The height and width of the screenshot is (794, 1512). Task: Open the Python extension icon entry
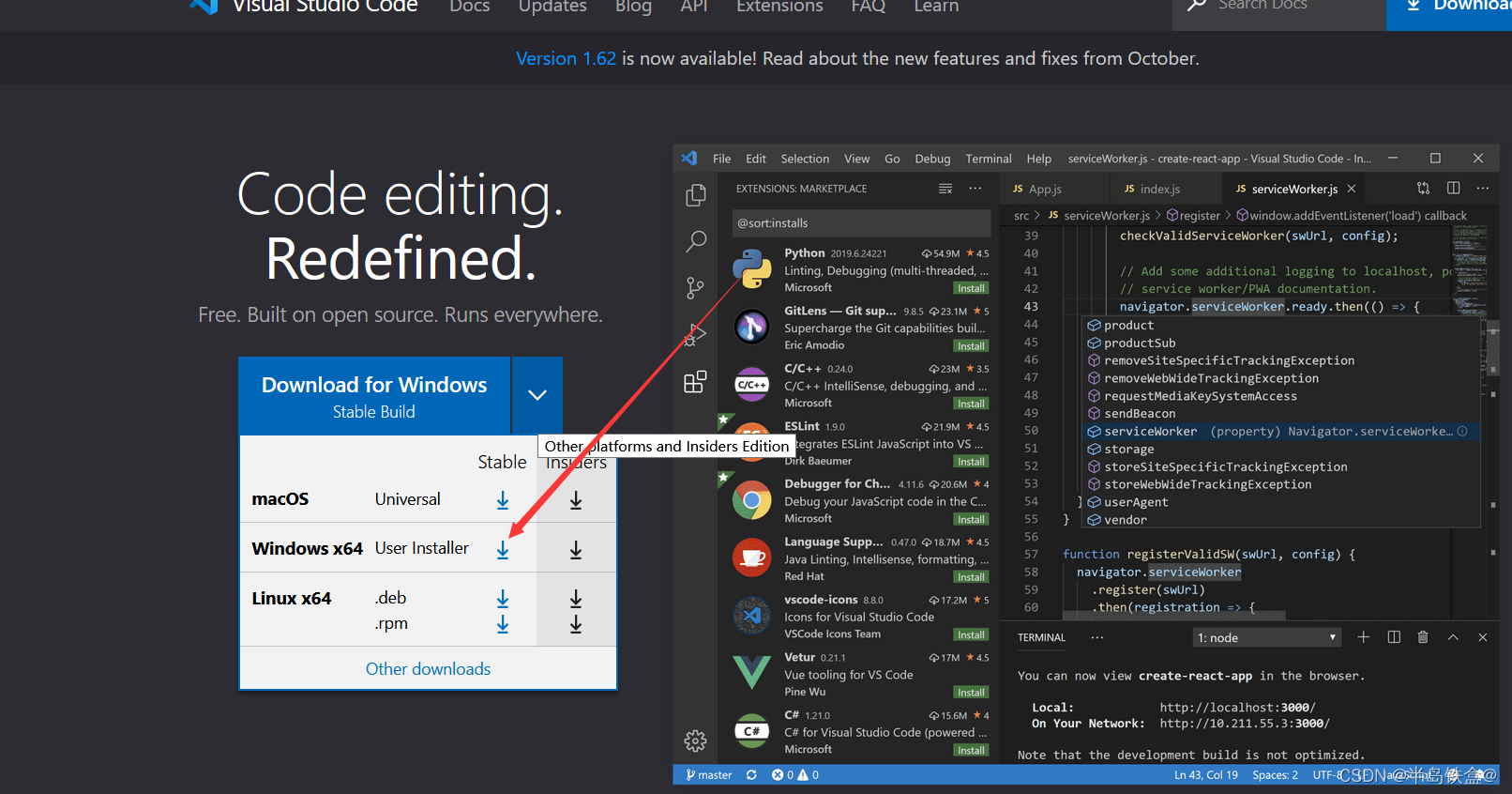click(x=752, y=268)
